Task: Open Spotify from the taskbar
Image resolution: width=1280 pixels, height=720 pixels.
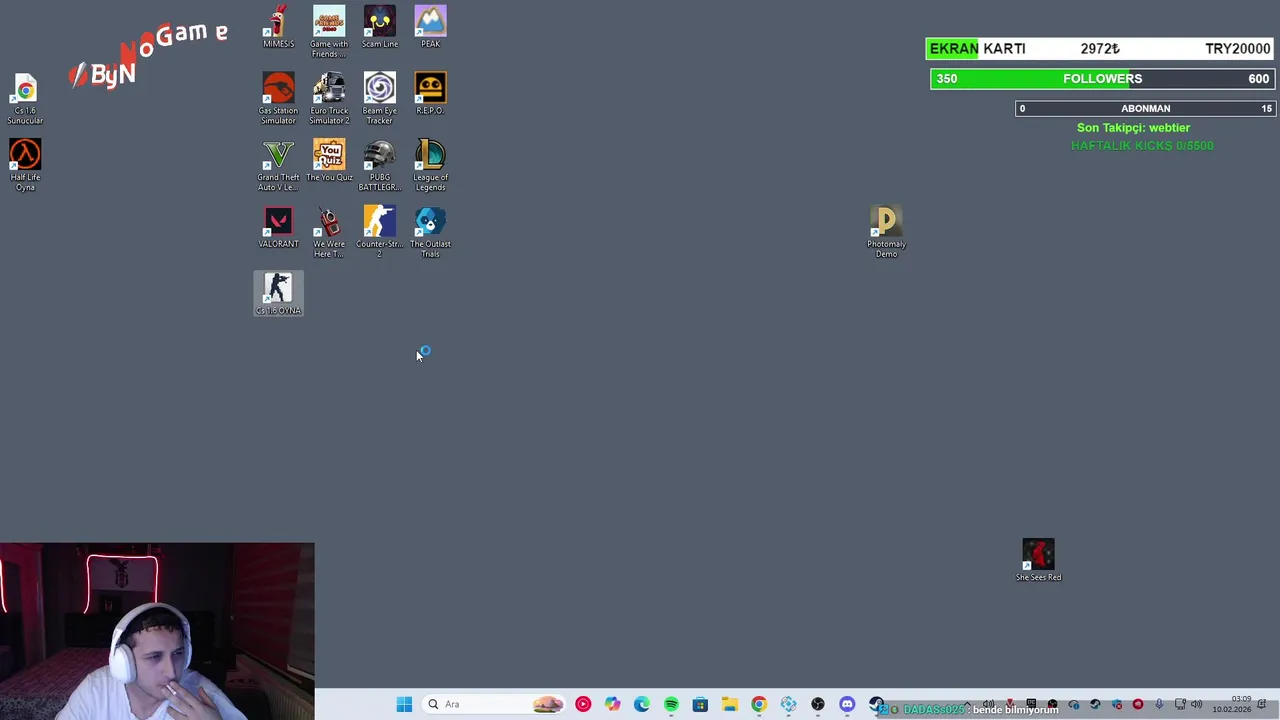Action: point(671,704)
